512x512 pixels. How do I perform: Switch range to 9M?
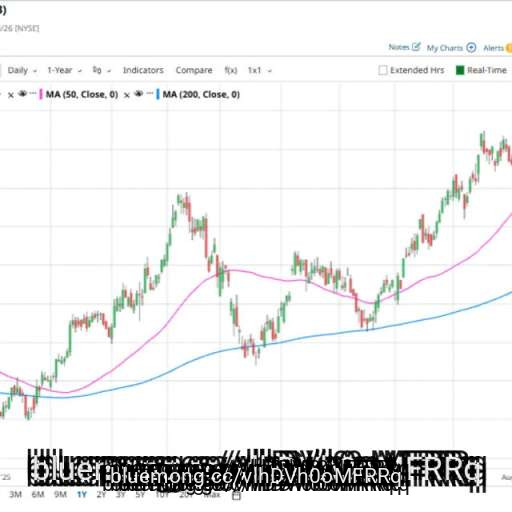click(60, 494)
